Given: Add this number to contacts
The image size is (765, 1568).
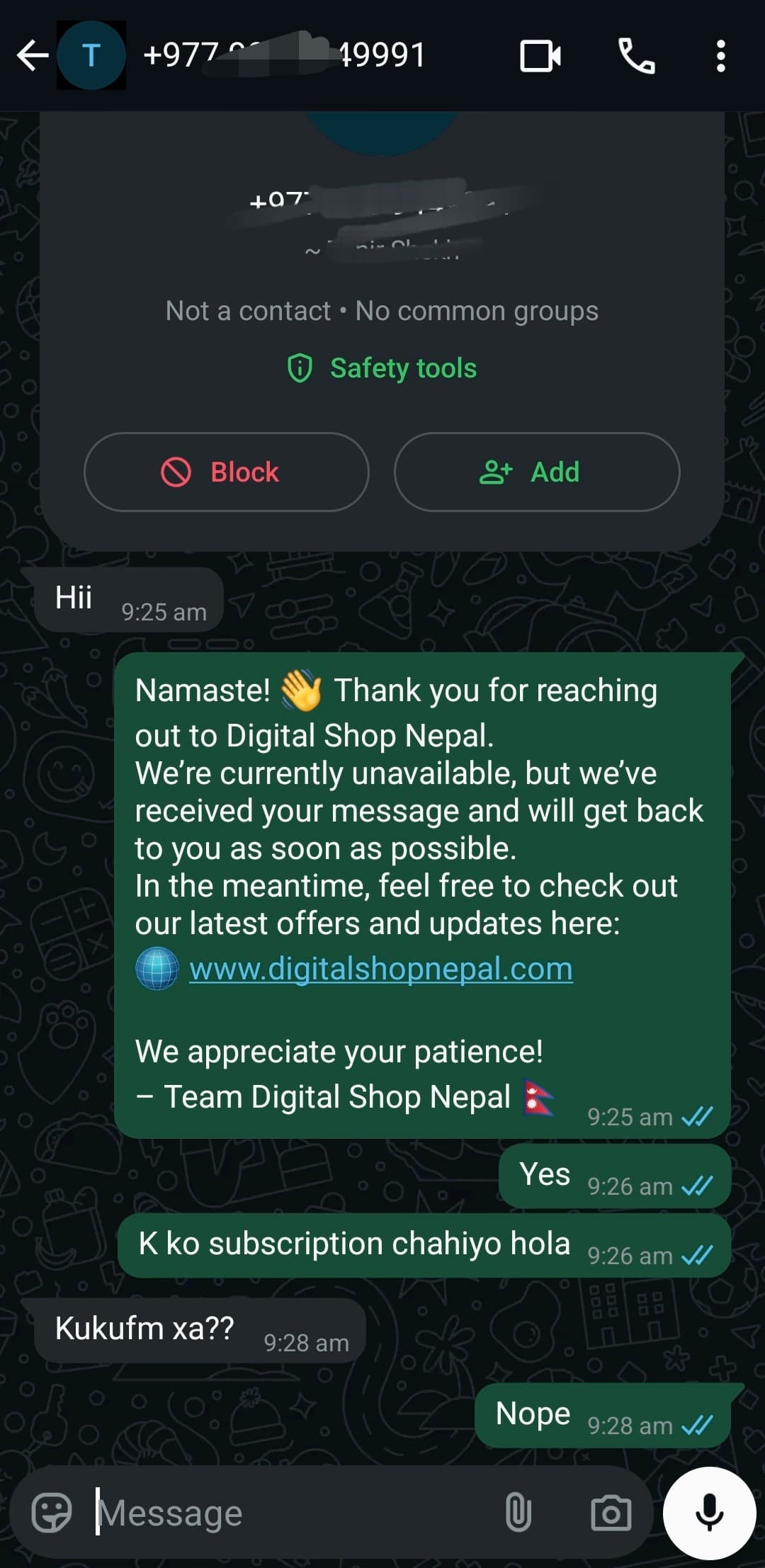Looking at the screenshot, I should coord(537,472).
